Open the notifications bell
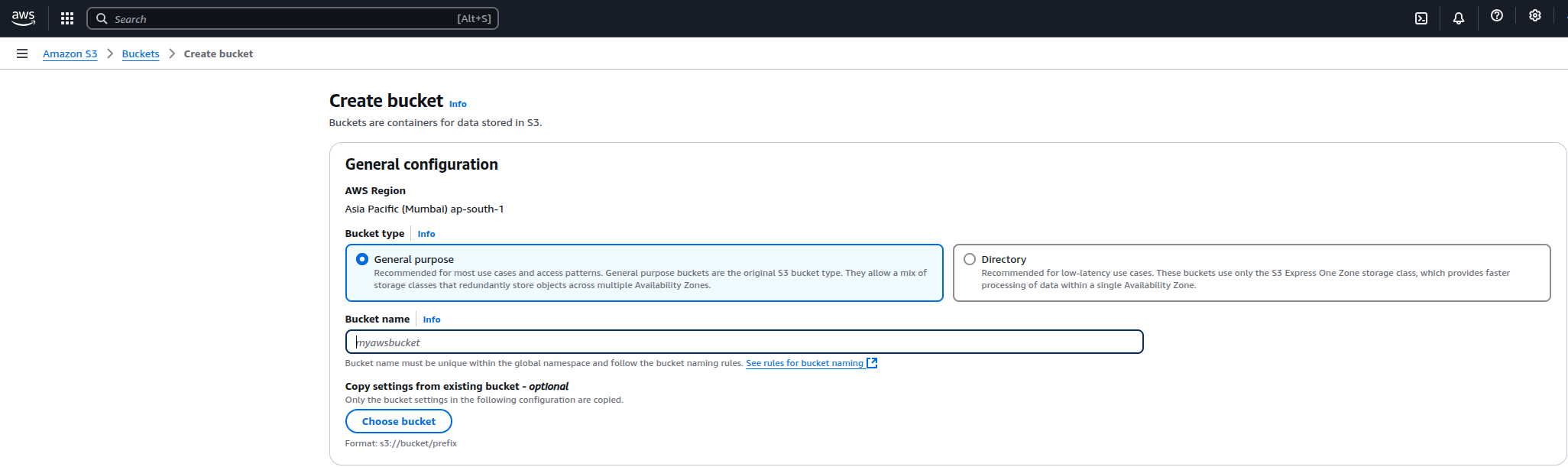The height and width of the screenshot is (467, 1568). coord(1459,18)
